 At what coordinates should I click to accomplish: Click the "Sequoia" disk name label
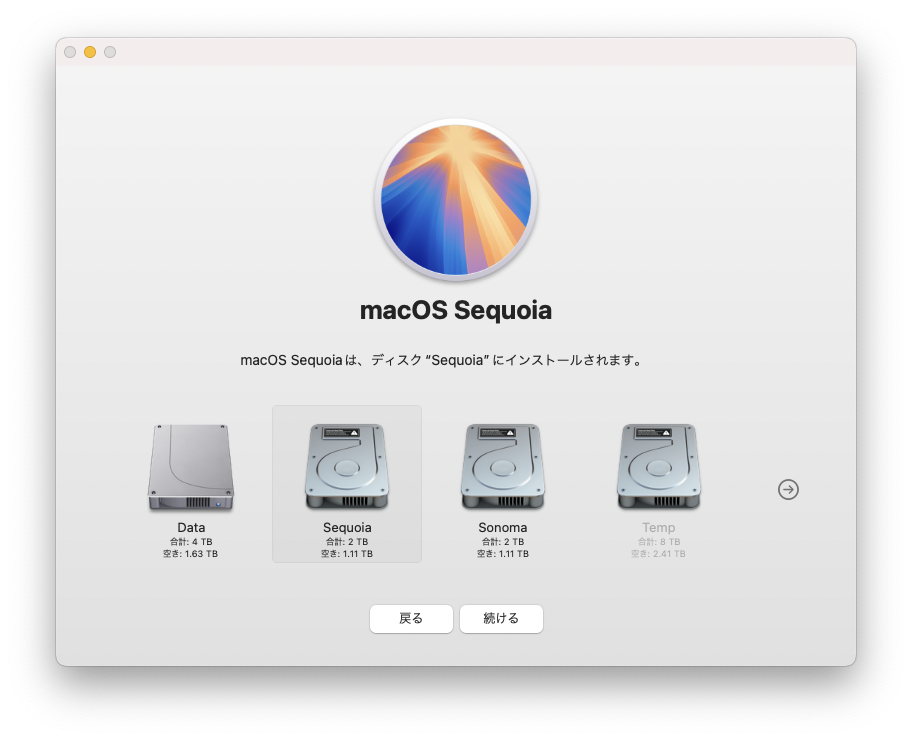coord(347,528)
